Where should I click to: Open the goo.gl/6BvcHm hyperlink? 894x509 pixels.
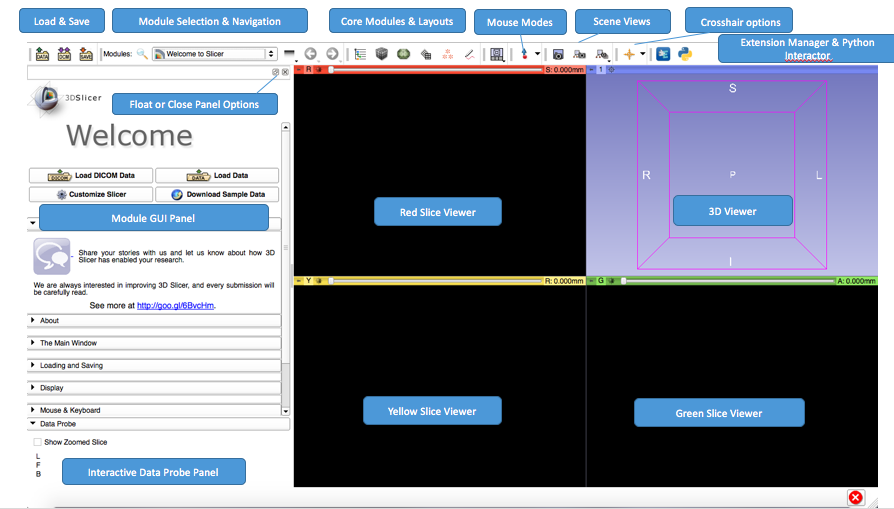click(x=175, y=305)
